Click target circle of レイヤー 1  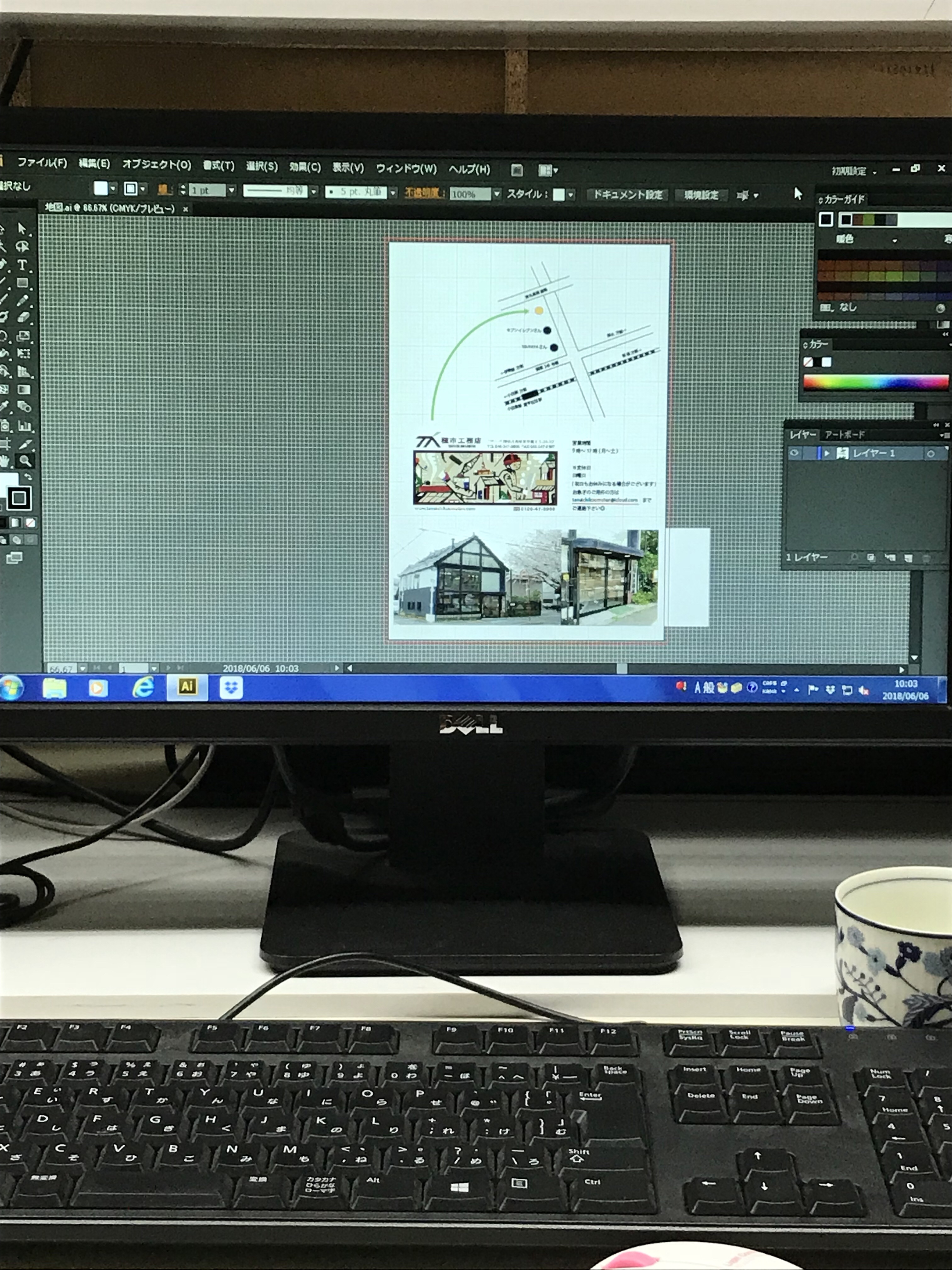click(x=930, y=454)
